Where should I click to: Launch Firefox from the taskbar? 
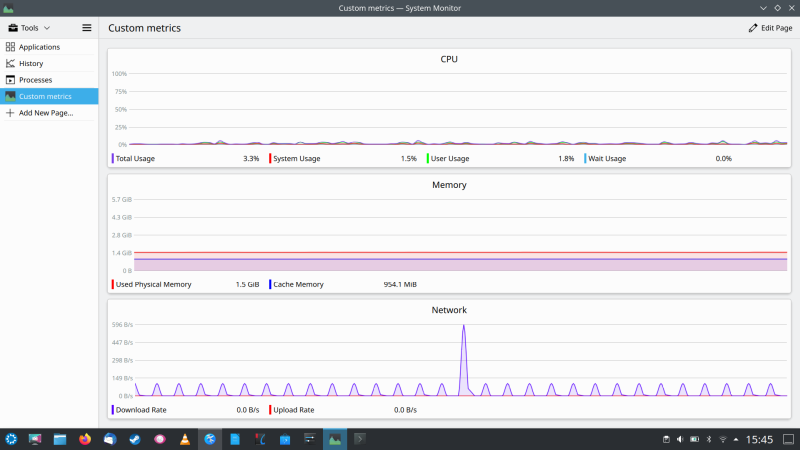(x=85, y=439)
